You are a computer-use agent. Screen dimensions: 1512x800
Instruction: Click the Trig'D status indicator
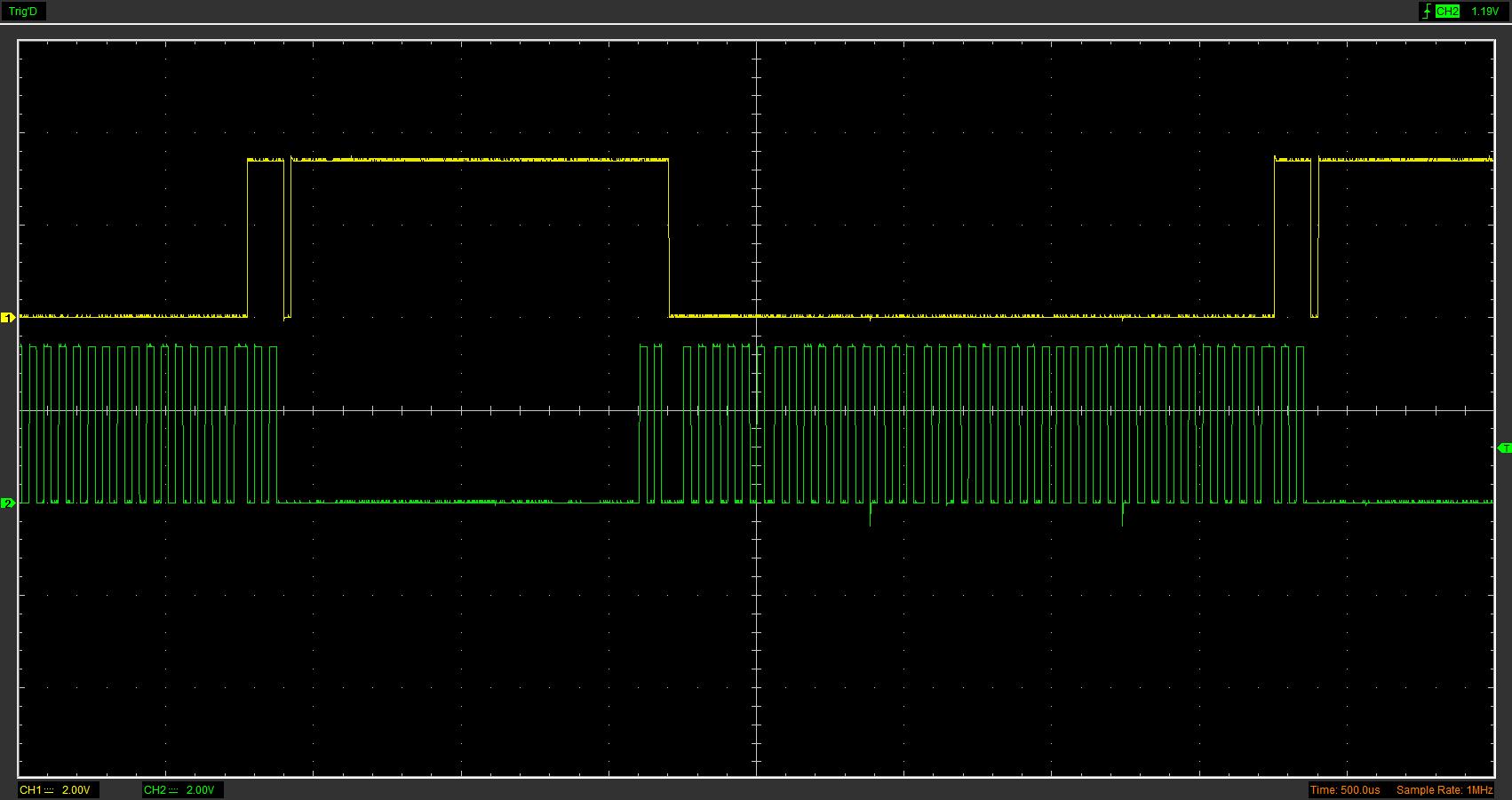(x=23, y=12)
